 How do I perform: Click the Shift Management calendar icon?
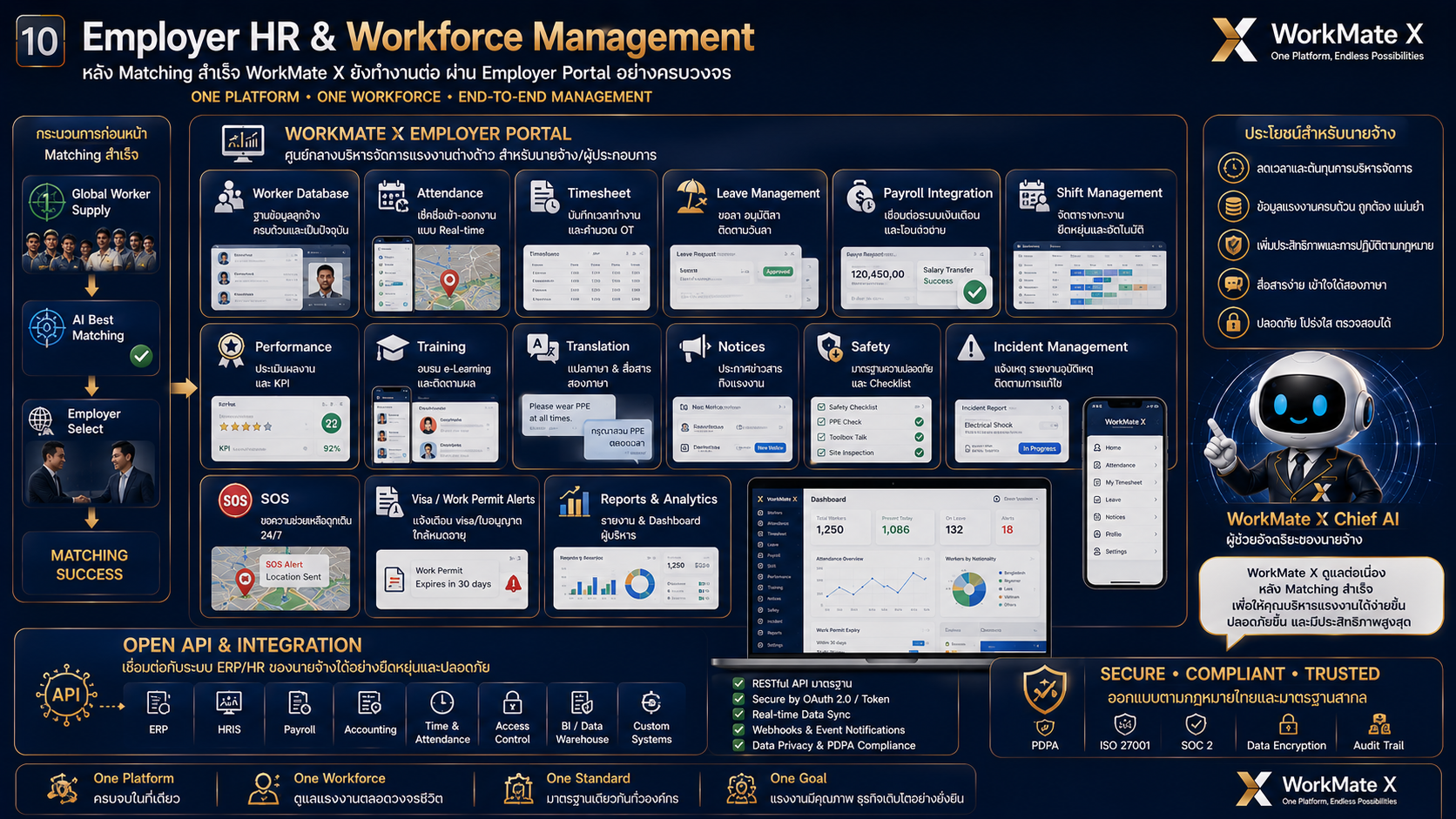(x=1034, y=196)
